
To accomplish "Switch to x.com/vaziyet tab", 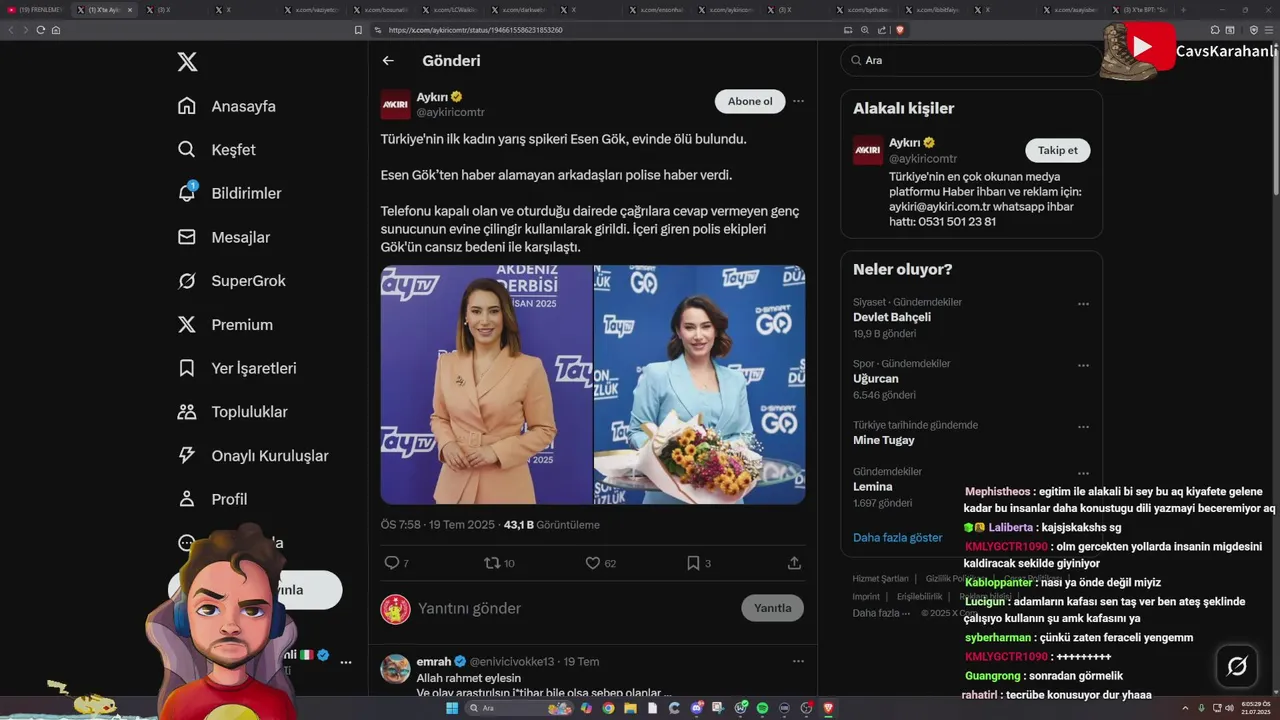I will pyautogui.click(x=310, y=9).
